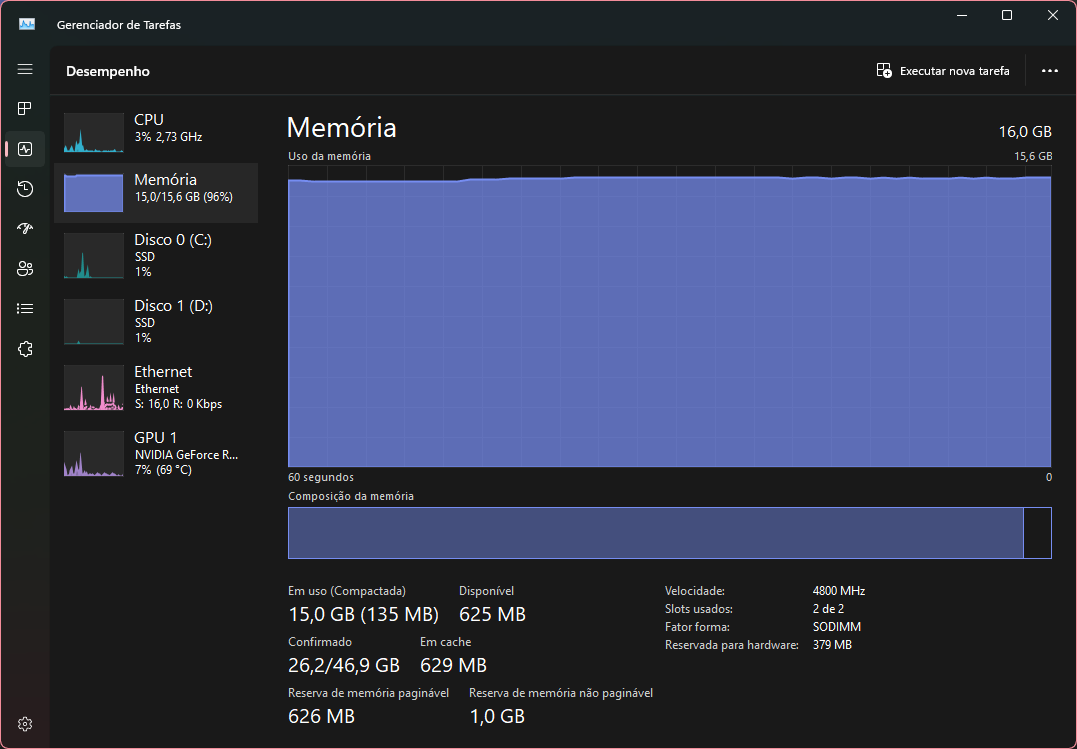Screen dimensions: 1077x749
Task: Select the Ethernet performance item
Action: tap(156, 387)
